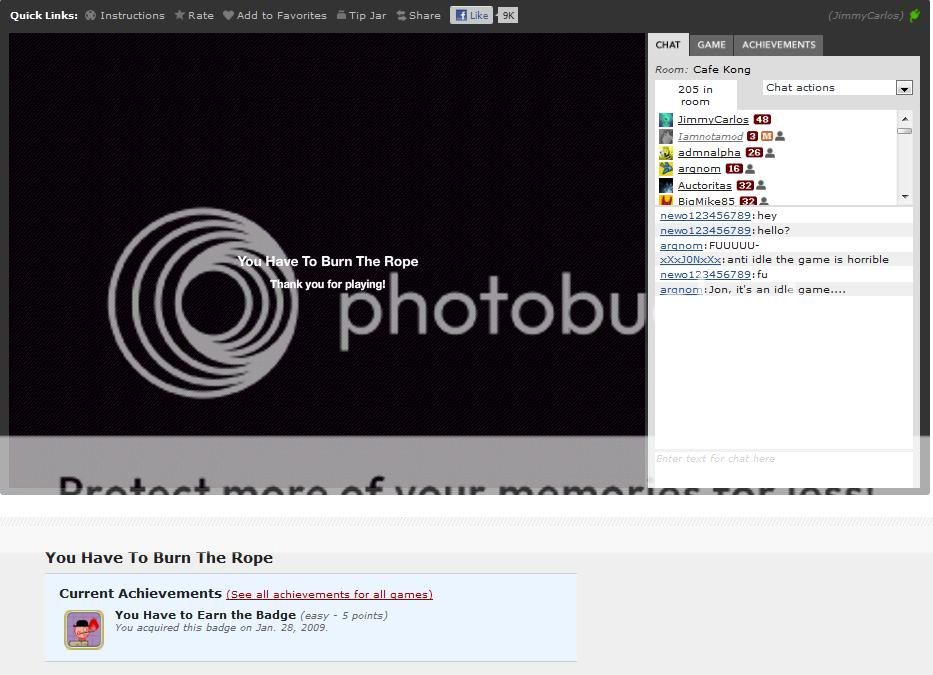Select admnalpha in the user list
Image resolution: width=933 pixels, height=675 pixels.
click(x=709, y=153)
